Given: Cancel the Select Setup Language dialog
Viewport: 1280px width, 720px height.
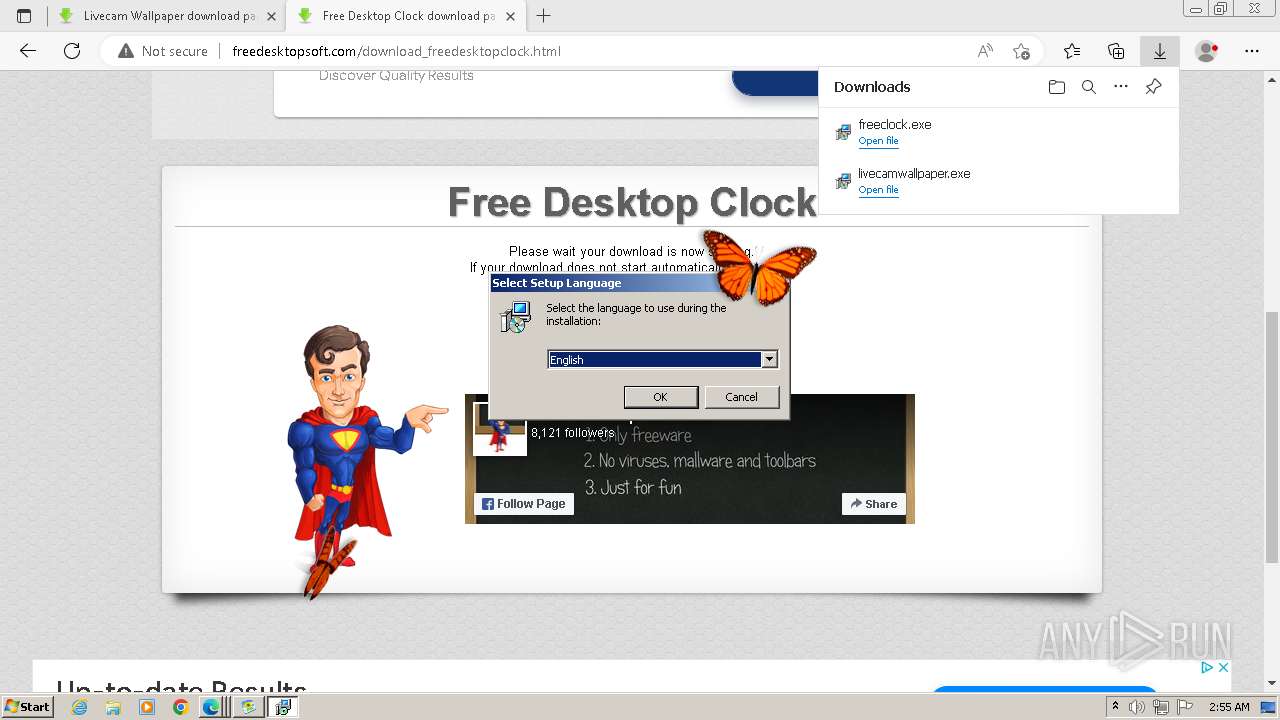Looking at the screenshot, I should click(x=741, y=397).
